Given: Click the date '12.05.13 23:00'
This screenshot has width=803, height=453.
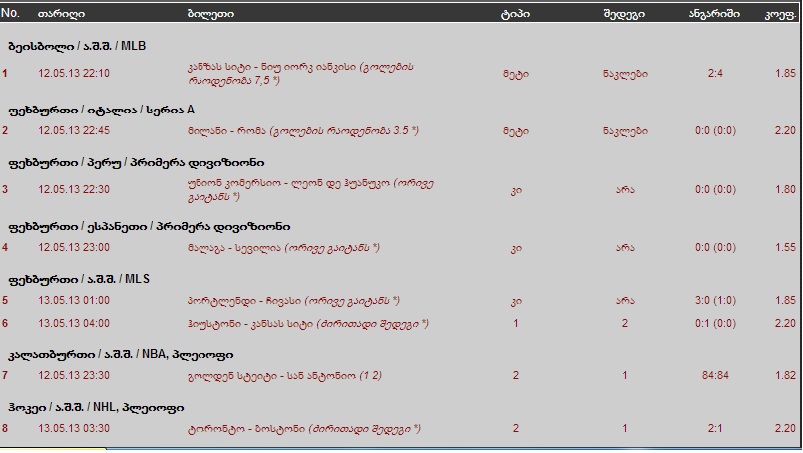Looking at the screenshot, I should (x=74, y=247).
